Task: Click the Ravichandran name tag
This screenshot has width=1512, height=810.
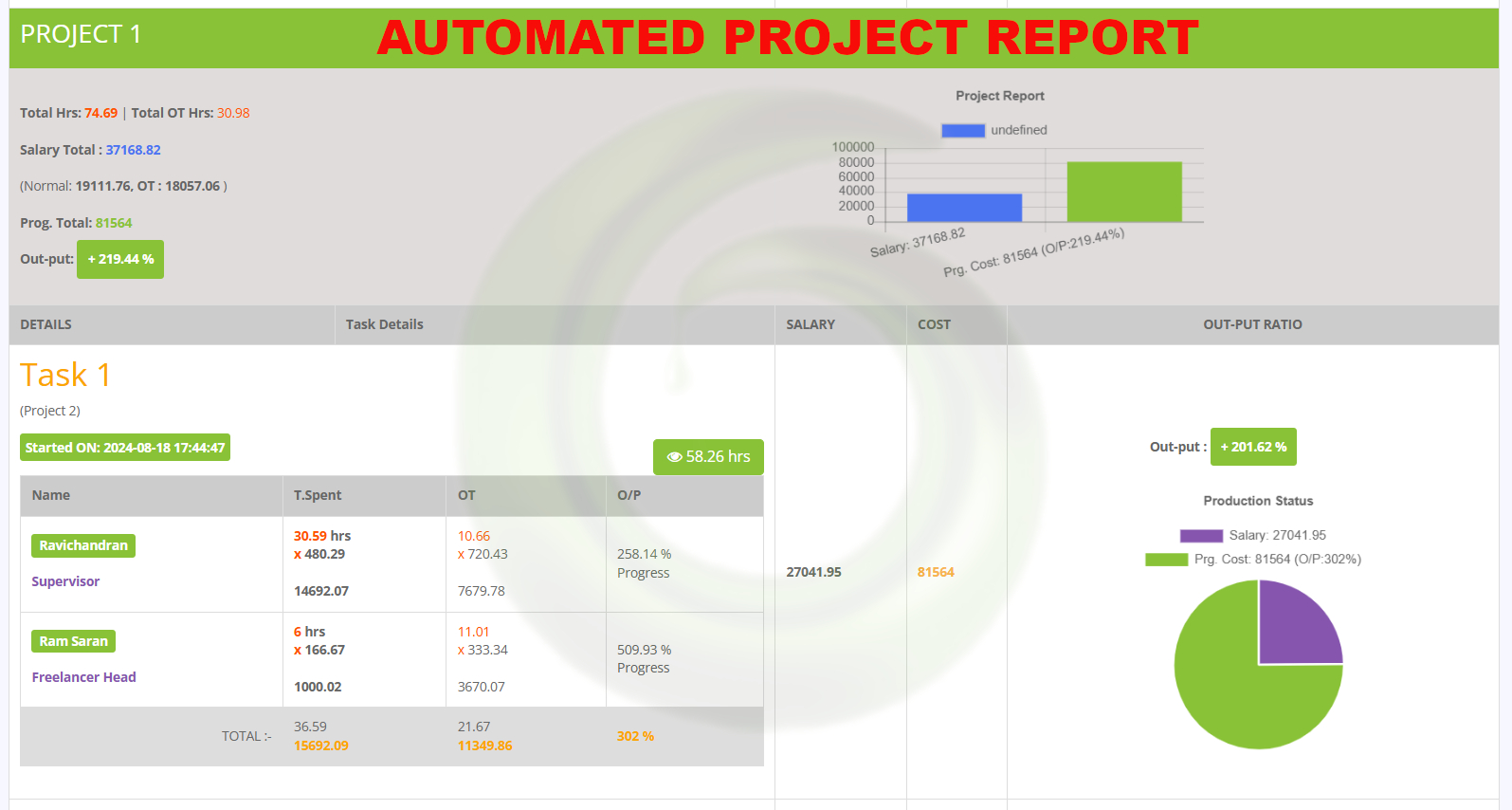Action: coord(83,545)
